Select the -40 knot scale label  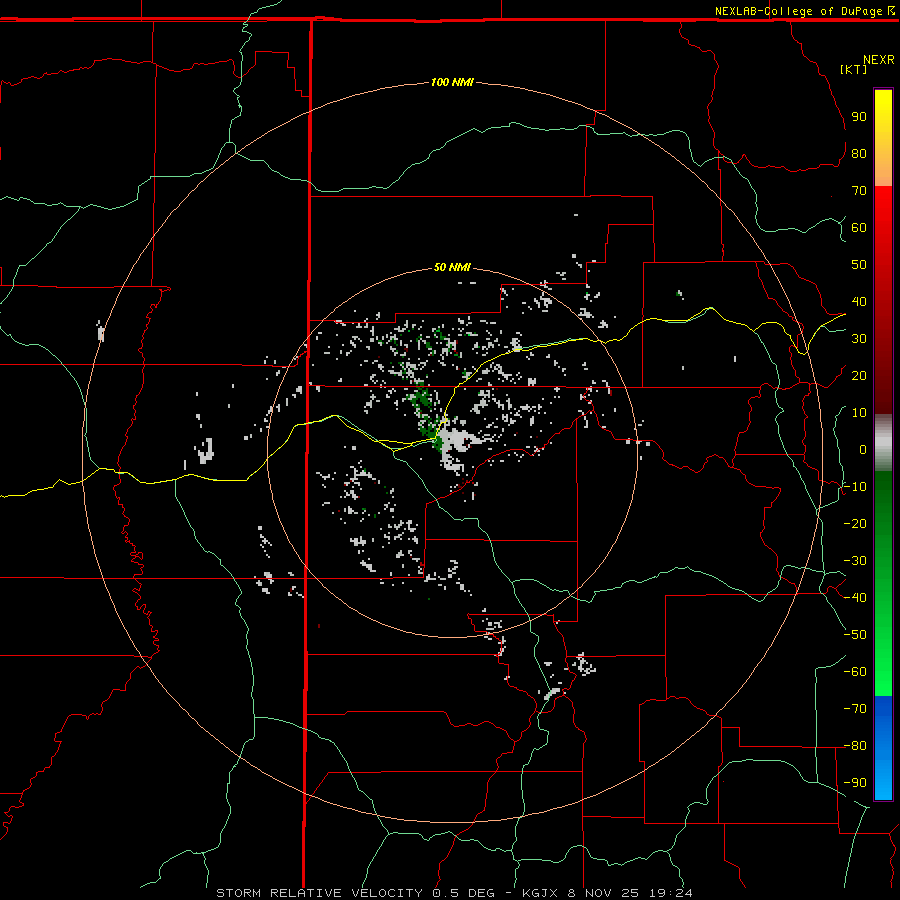(855, 598)
